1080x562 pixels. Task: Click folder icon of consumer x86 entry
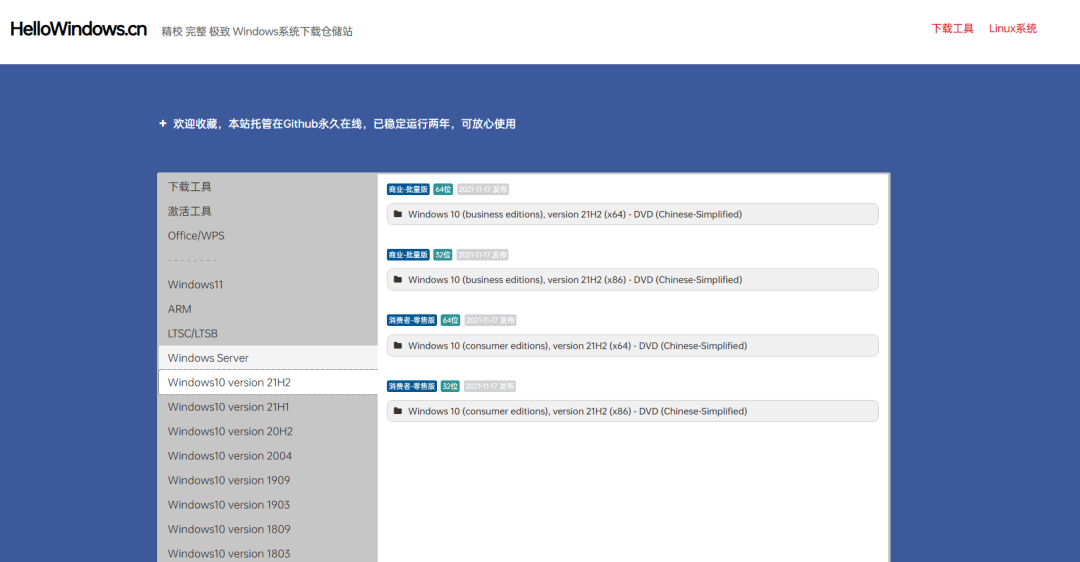pyautogui.click(x=397, y=411)
